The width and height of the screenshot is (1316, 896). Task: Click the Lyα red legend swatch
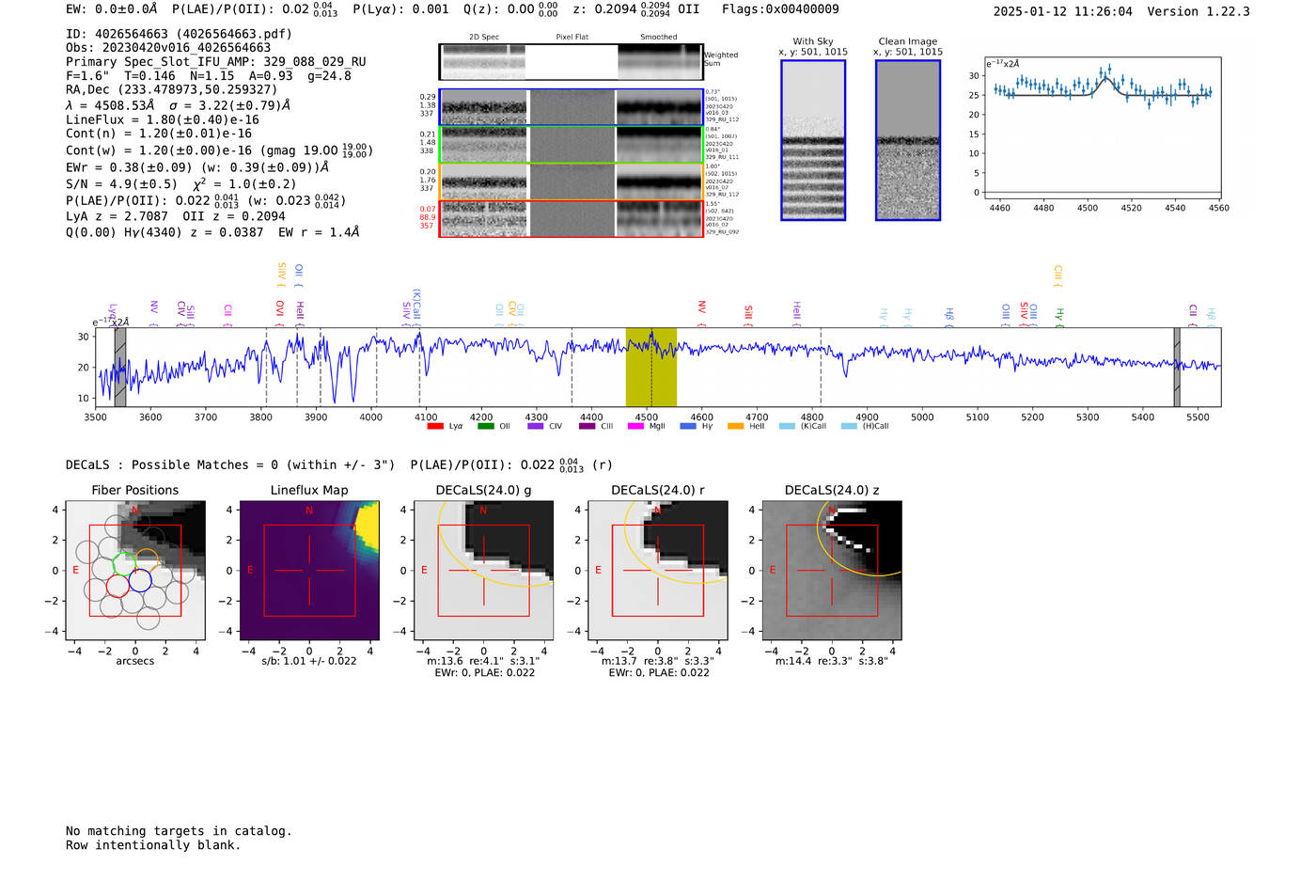(435, 426)
